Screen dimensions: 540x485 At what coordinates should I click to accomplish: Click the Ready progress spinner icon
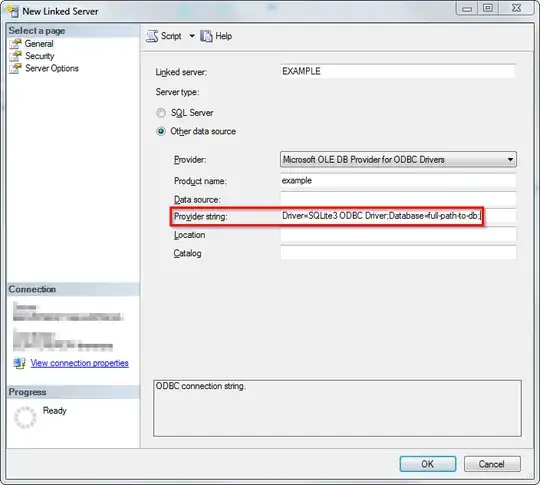pyautogui.click(x=25, y=417)
